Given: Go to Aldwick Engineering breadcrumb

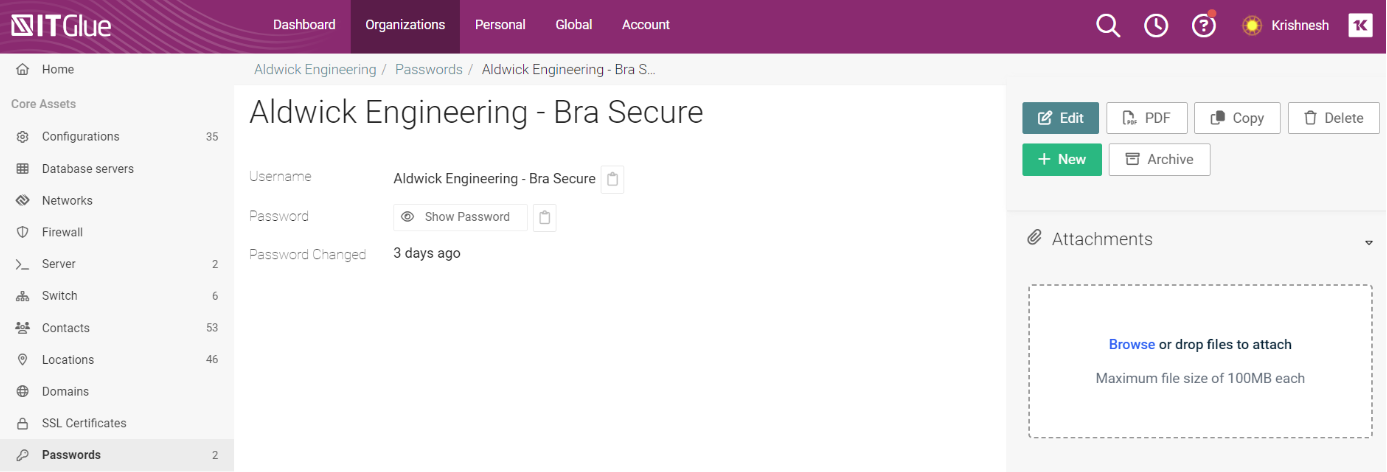Looking at the screenshot, I should click(315, 70).
